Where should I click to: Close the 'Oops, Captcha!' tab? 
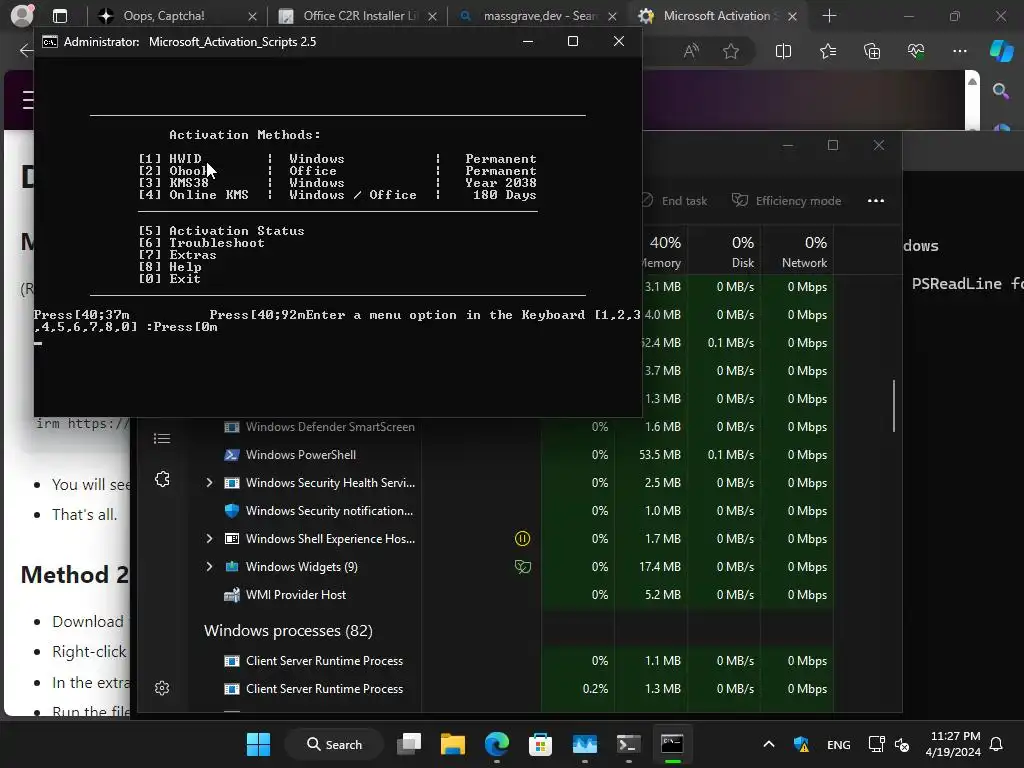(x=253, y=16)
